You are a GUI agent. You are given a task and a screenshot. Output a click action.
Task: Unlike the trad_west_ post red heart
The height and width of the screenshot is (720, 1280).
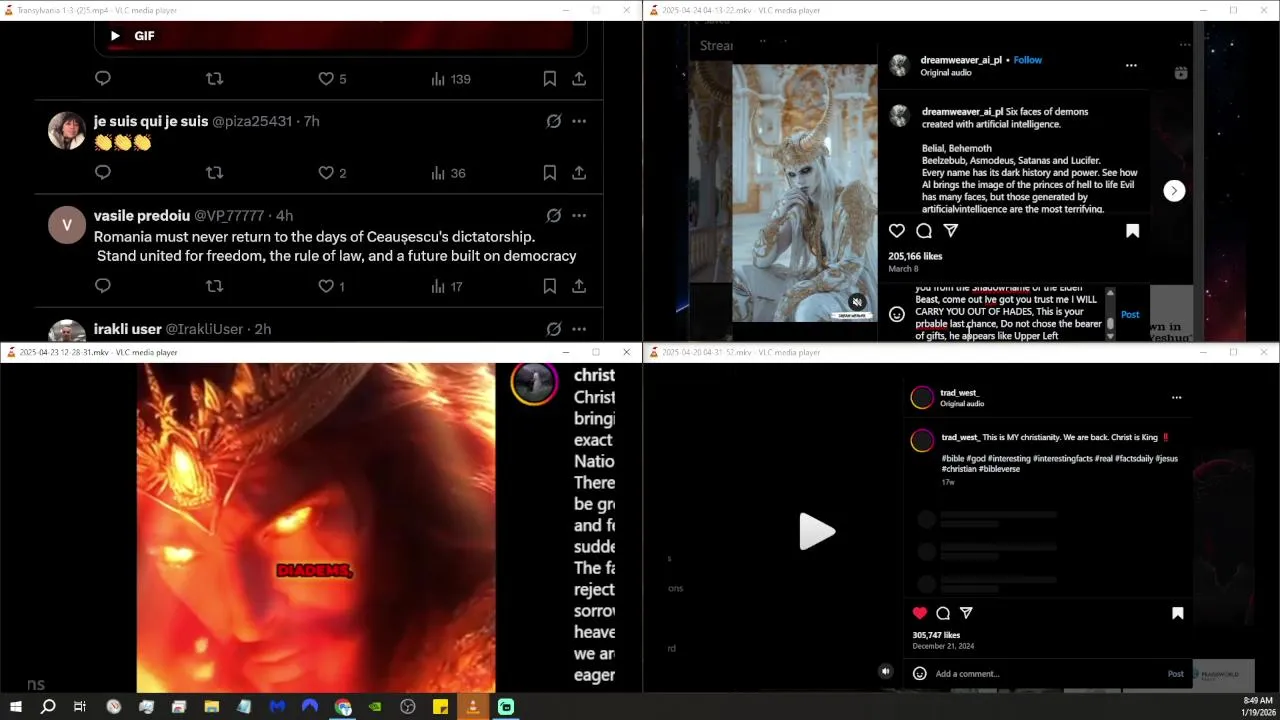tap(920, 613)
